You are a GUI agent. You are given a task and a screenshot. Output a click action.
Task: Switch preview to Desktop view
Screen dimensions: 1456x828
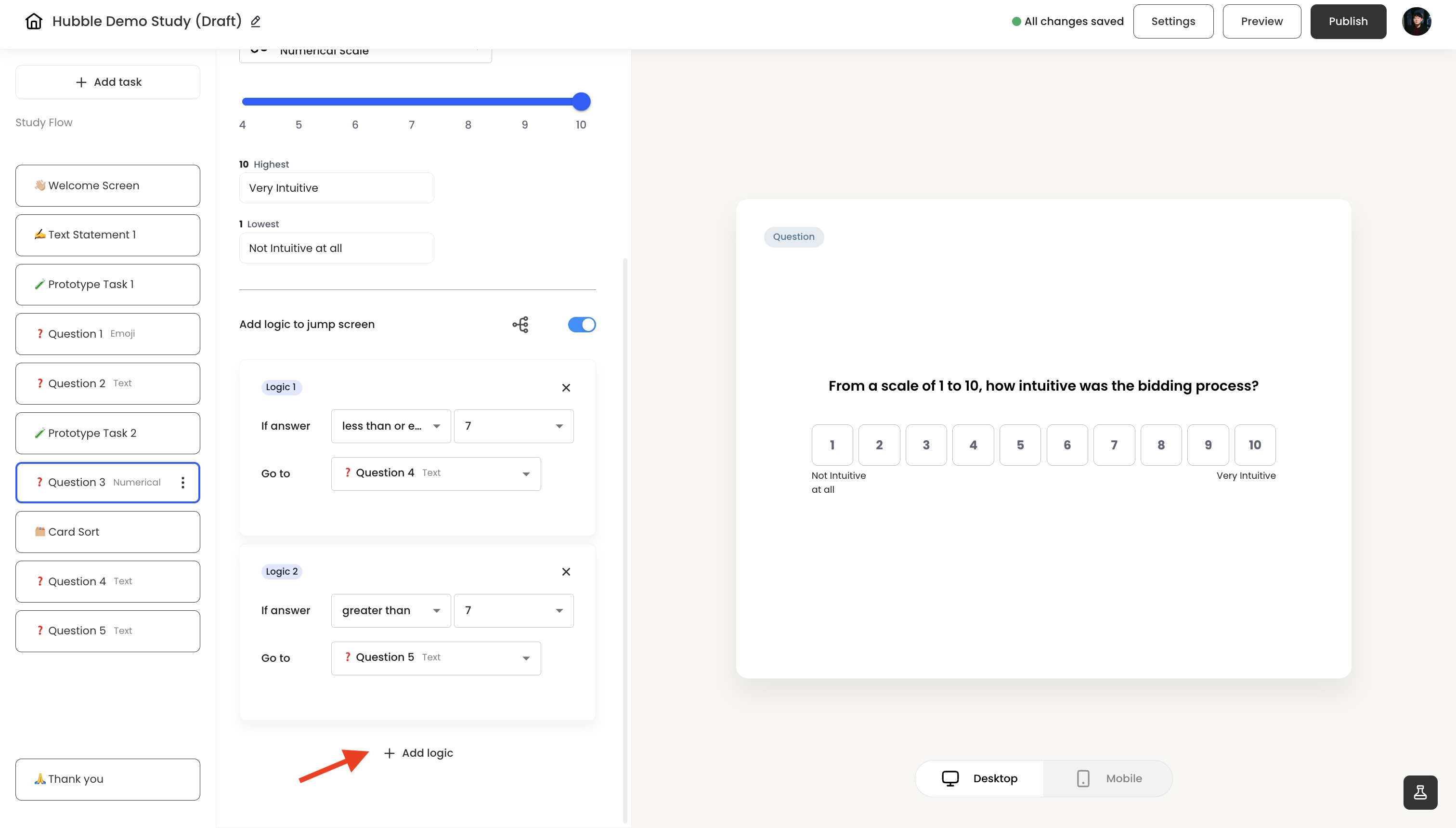tap(980, 778)
